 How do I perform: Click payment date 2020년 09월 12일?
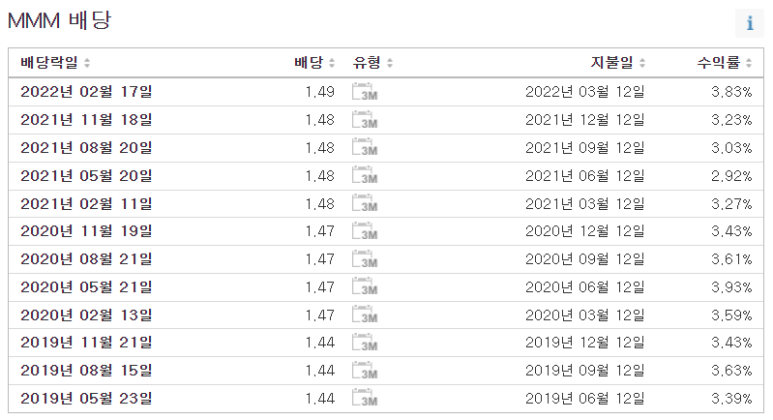point(585,259)
